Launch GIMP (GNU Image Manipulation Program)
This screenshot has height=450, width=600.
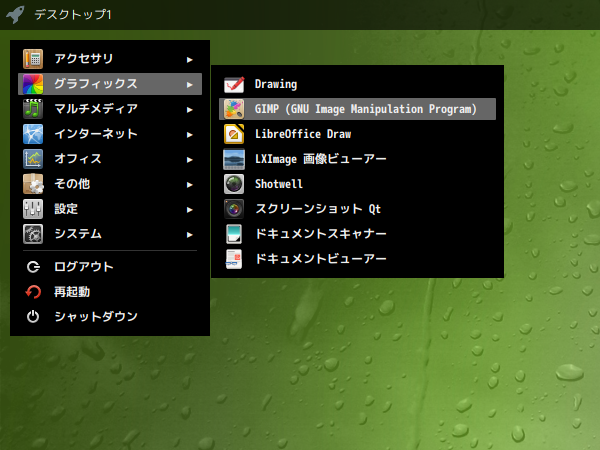357,109
